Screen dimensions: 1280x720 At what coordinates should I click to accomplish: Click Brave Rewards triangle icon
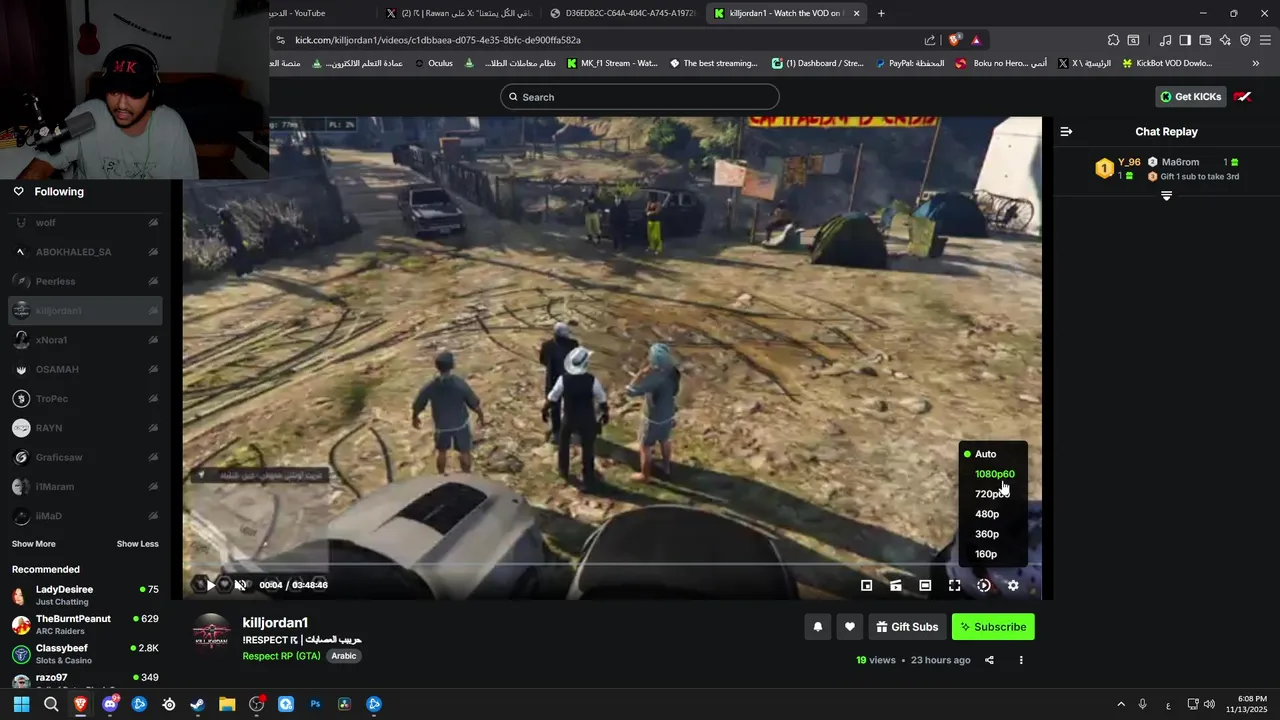click(976, 40)
